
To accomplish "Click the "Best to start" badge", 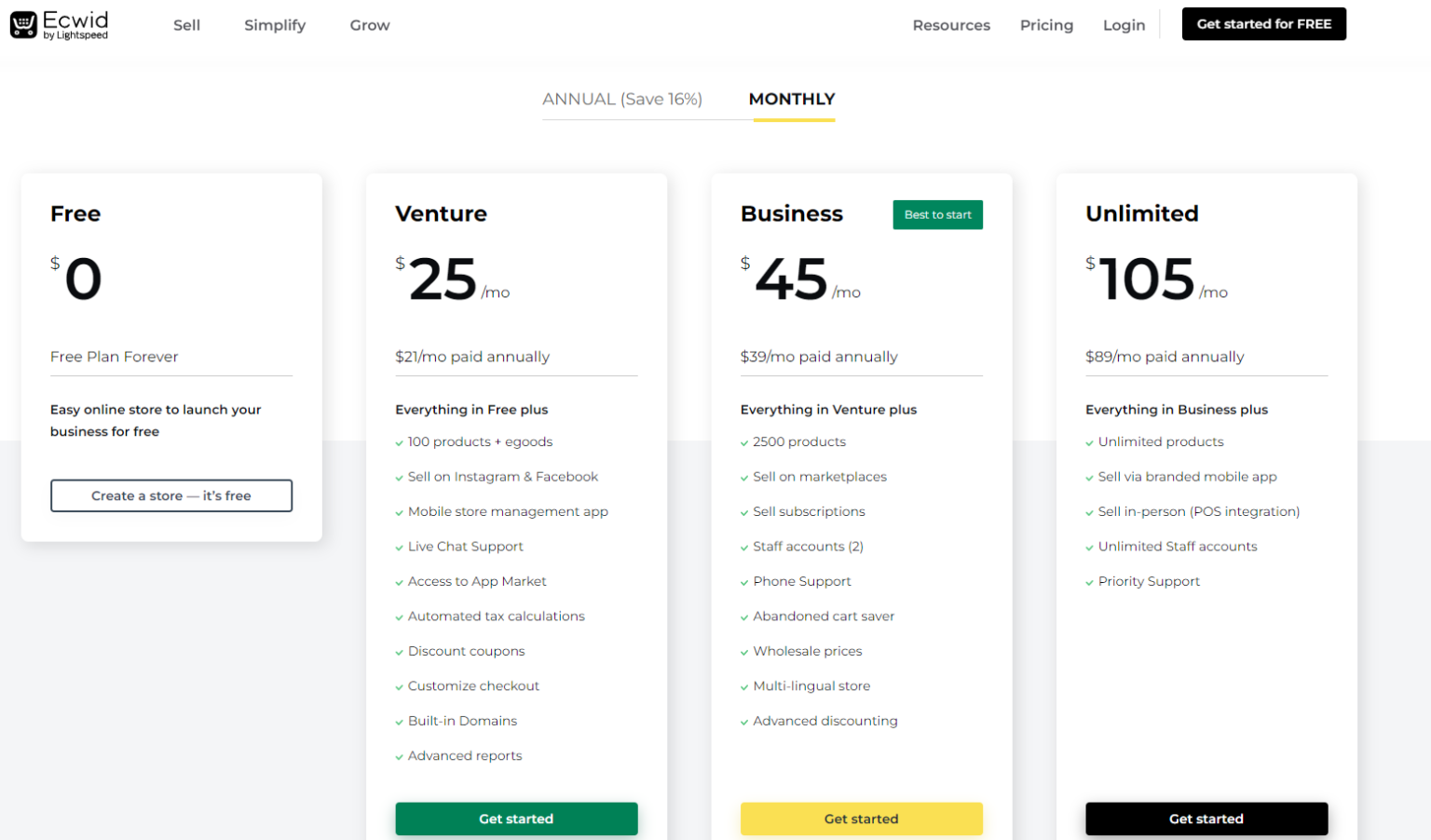I will (937, 214).
